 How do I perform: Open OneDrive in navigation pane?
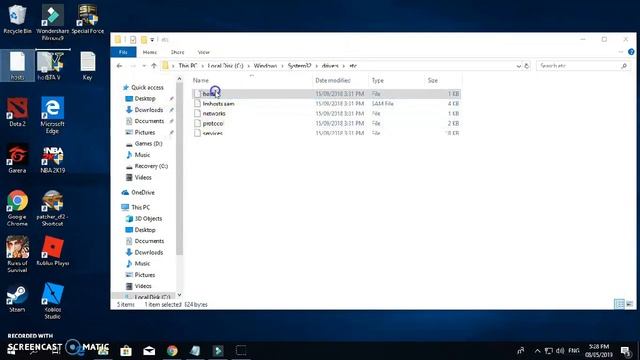click(x=143, y=192)
